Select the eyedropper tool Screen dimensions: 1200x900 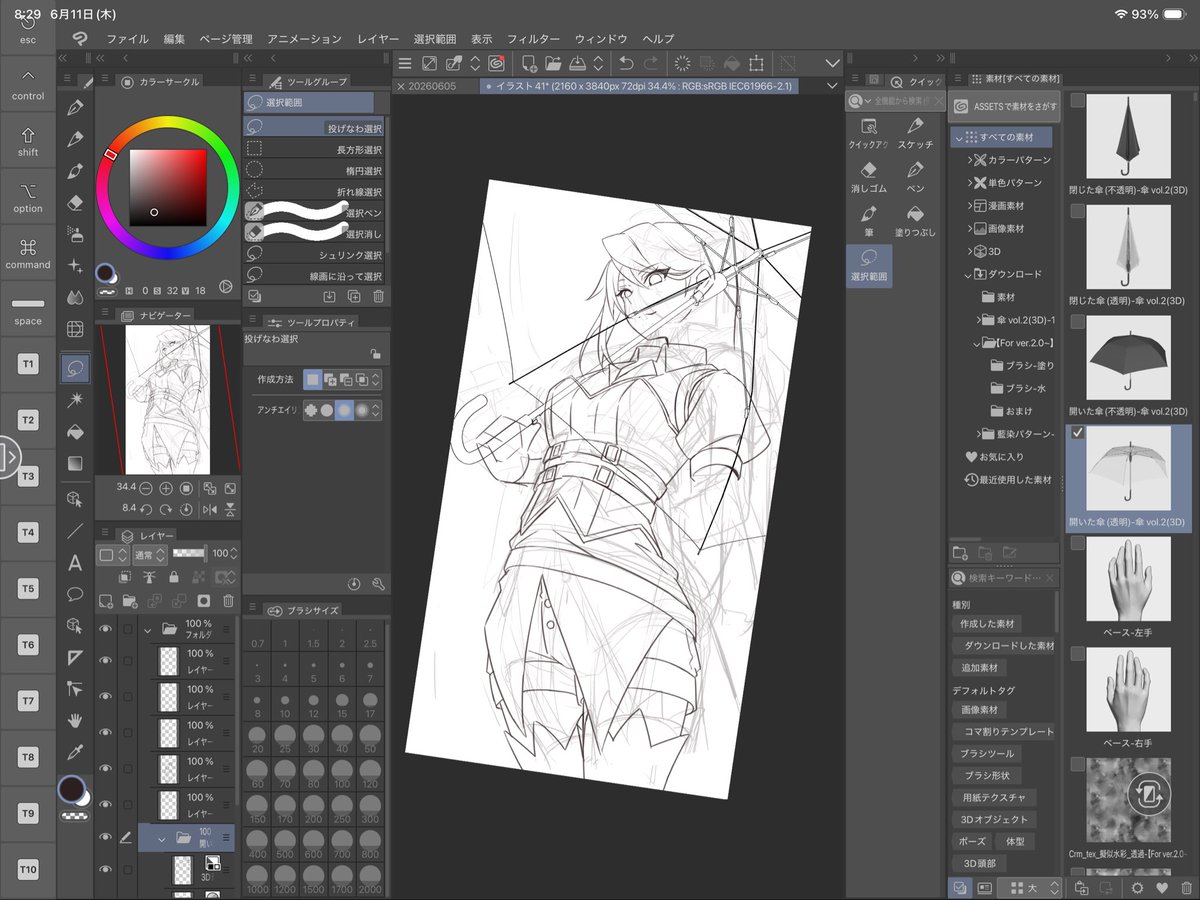coord(75,752)
